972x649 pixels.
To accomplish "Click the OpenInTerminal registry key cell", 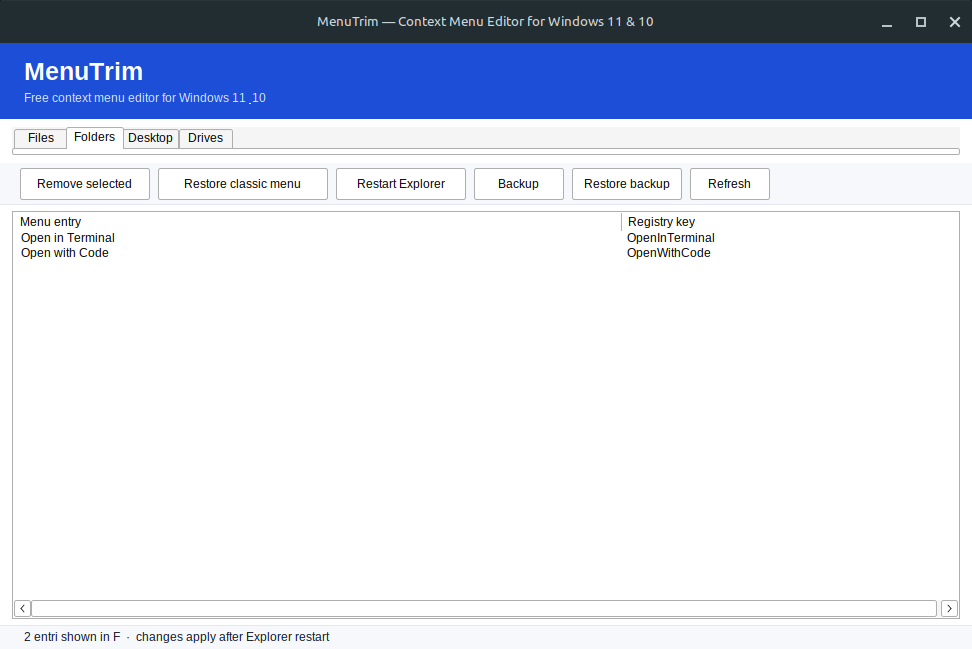I will point(670,238).
